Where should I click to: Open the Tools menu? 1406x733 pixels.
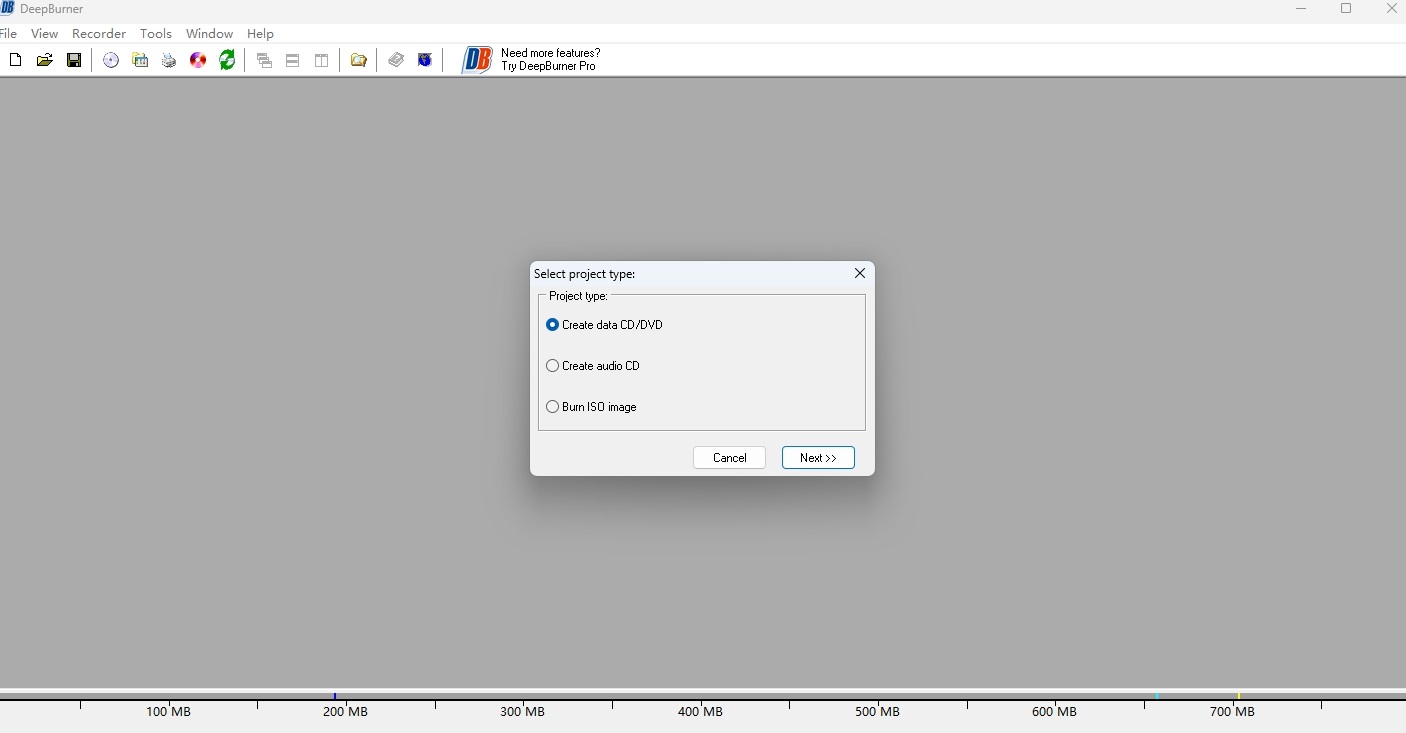pyautogui.click(x=155, y=34)
